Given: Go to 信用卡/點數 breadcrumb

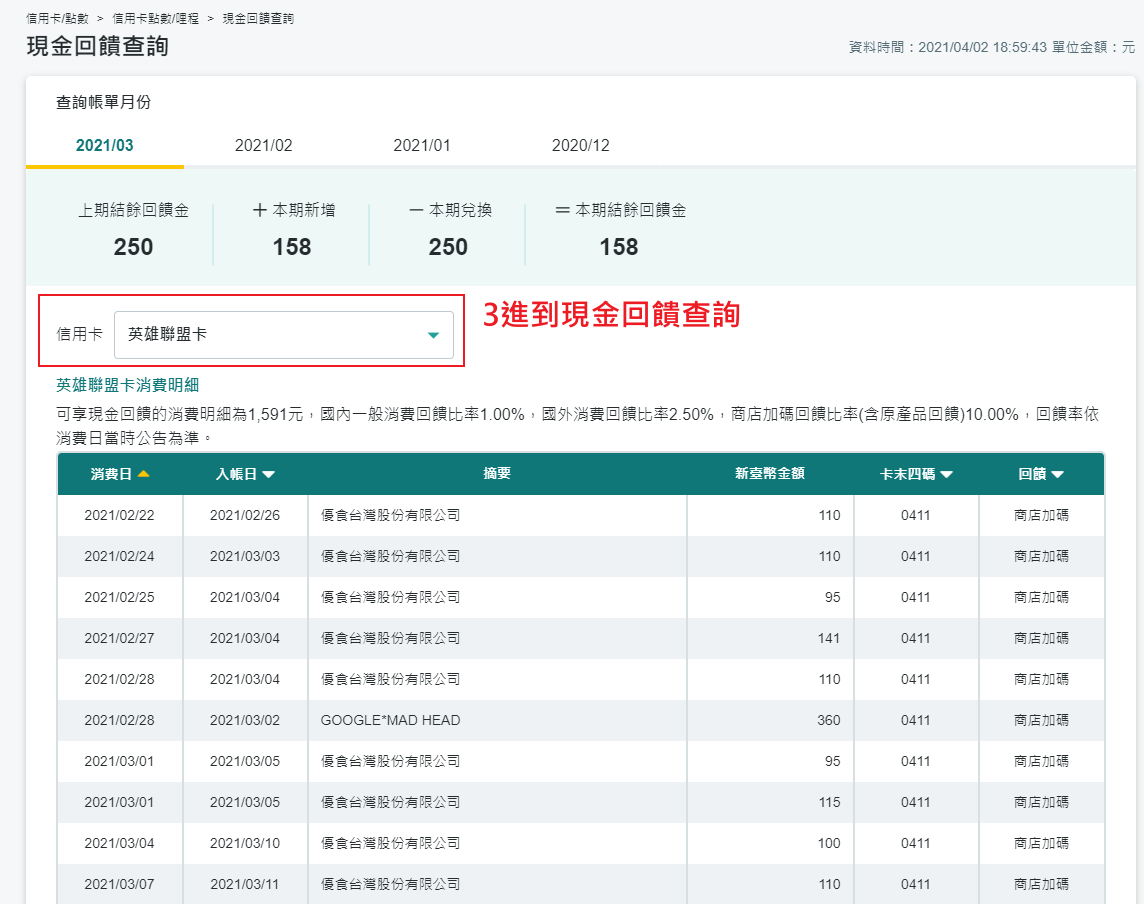Looking at the screenshot, I should [x=57, y=18].
